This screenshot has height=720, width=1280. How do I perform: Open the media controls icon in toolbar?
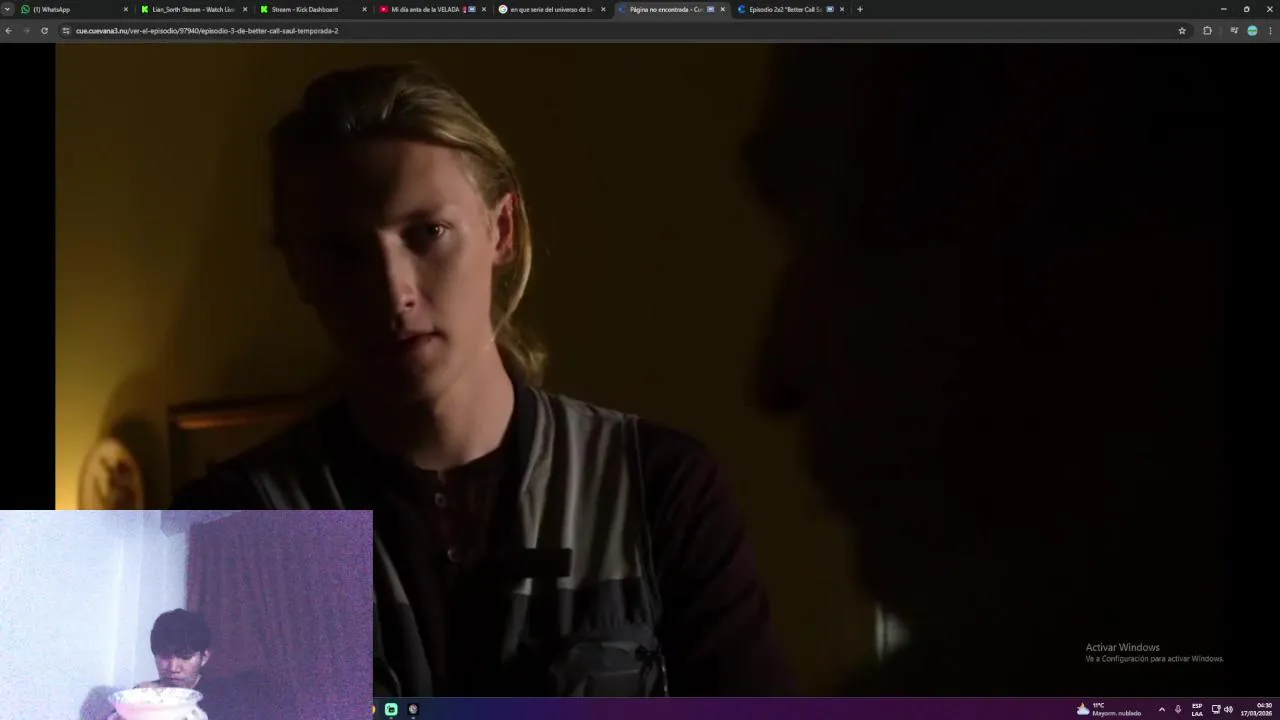[x=1234, y=31]
